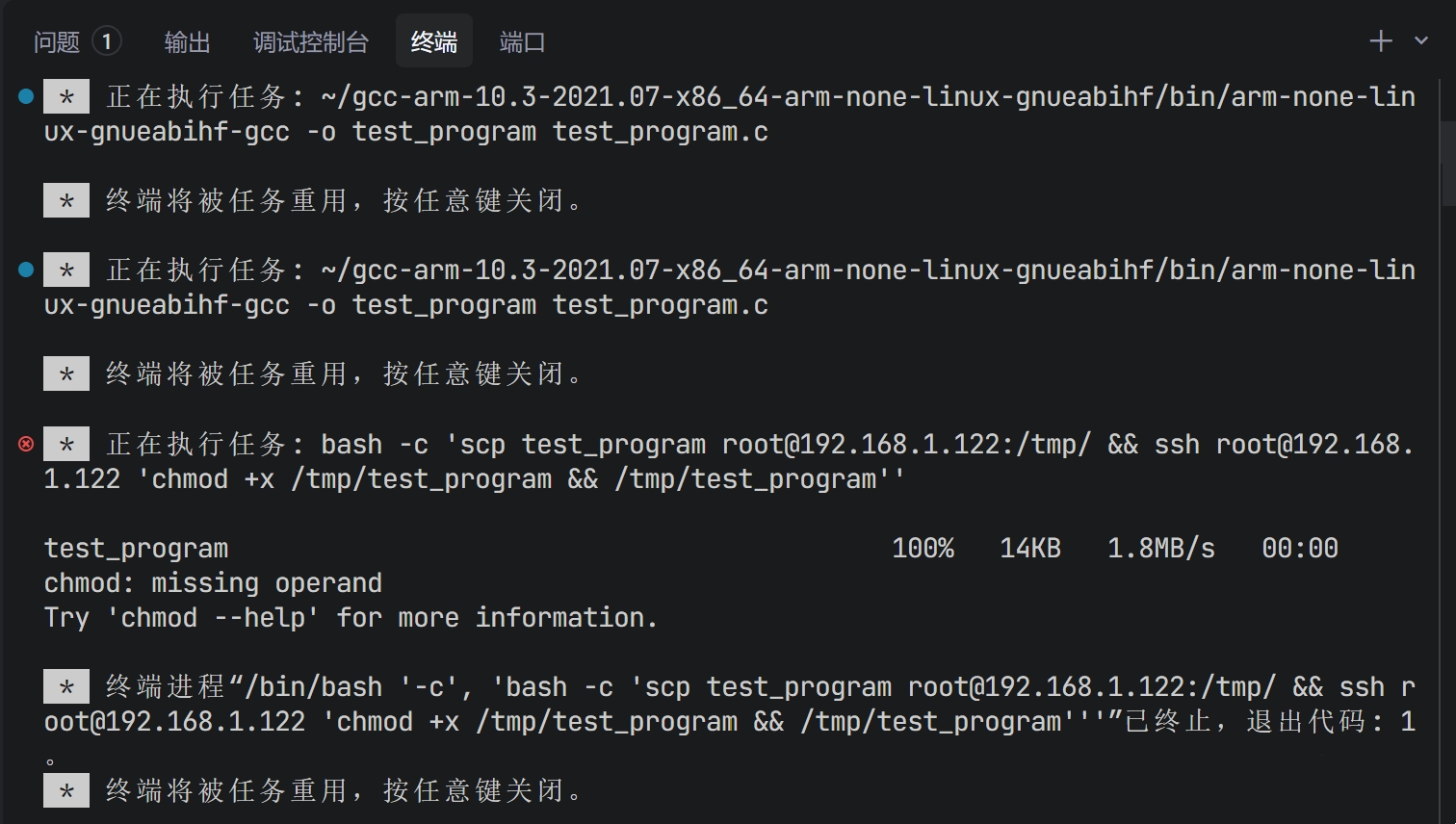The image size is (1456, 824).
Task: Select the 终端 (Terminal) tab
Action: coord(433,42)
